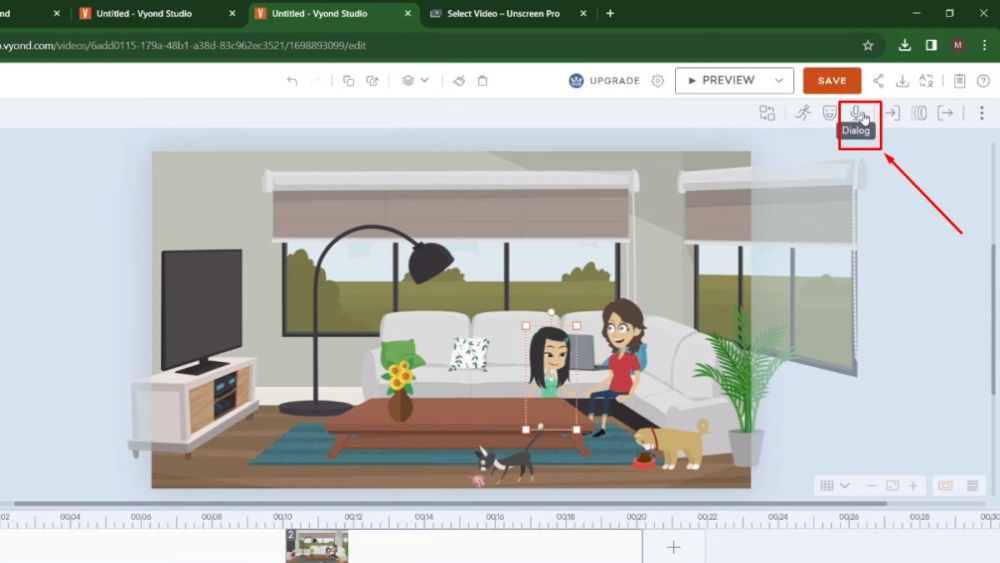Select the tan dog near food bowl
Viewport: 1000px width, 563px height.
[673, 444]
